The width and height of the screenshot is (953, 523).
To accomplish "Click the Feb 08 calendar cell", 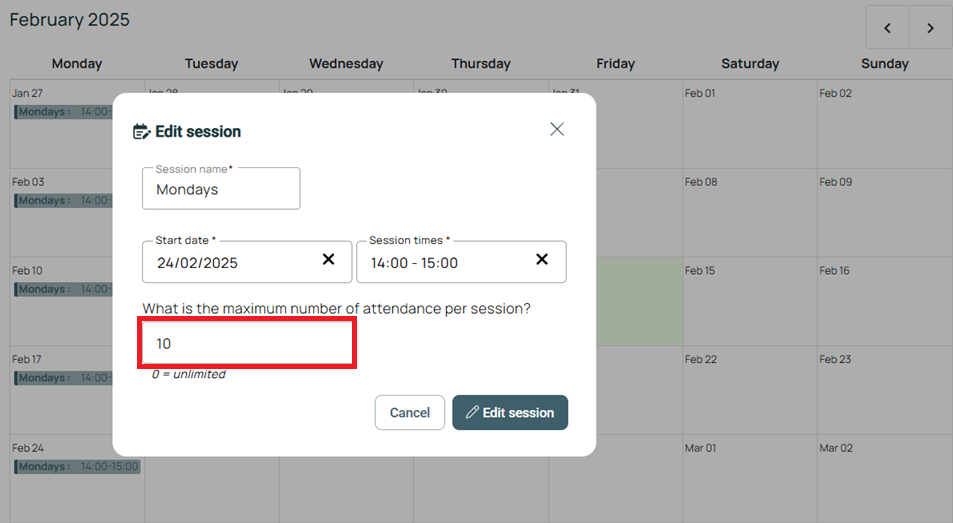I will point(750,215).
